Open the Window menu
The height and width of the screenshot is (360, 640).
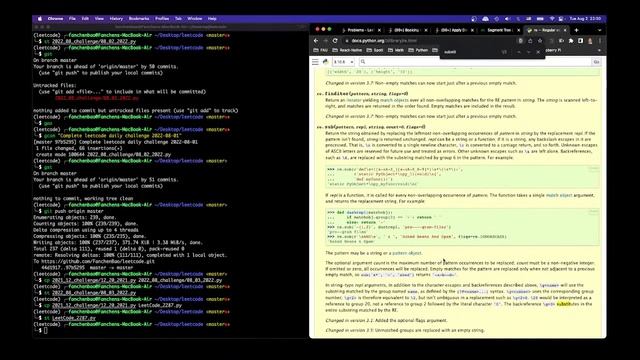point(195,19)
